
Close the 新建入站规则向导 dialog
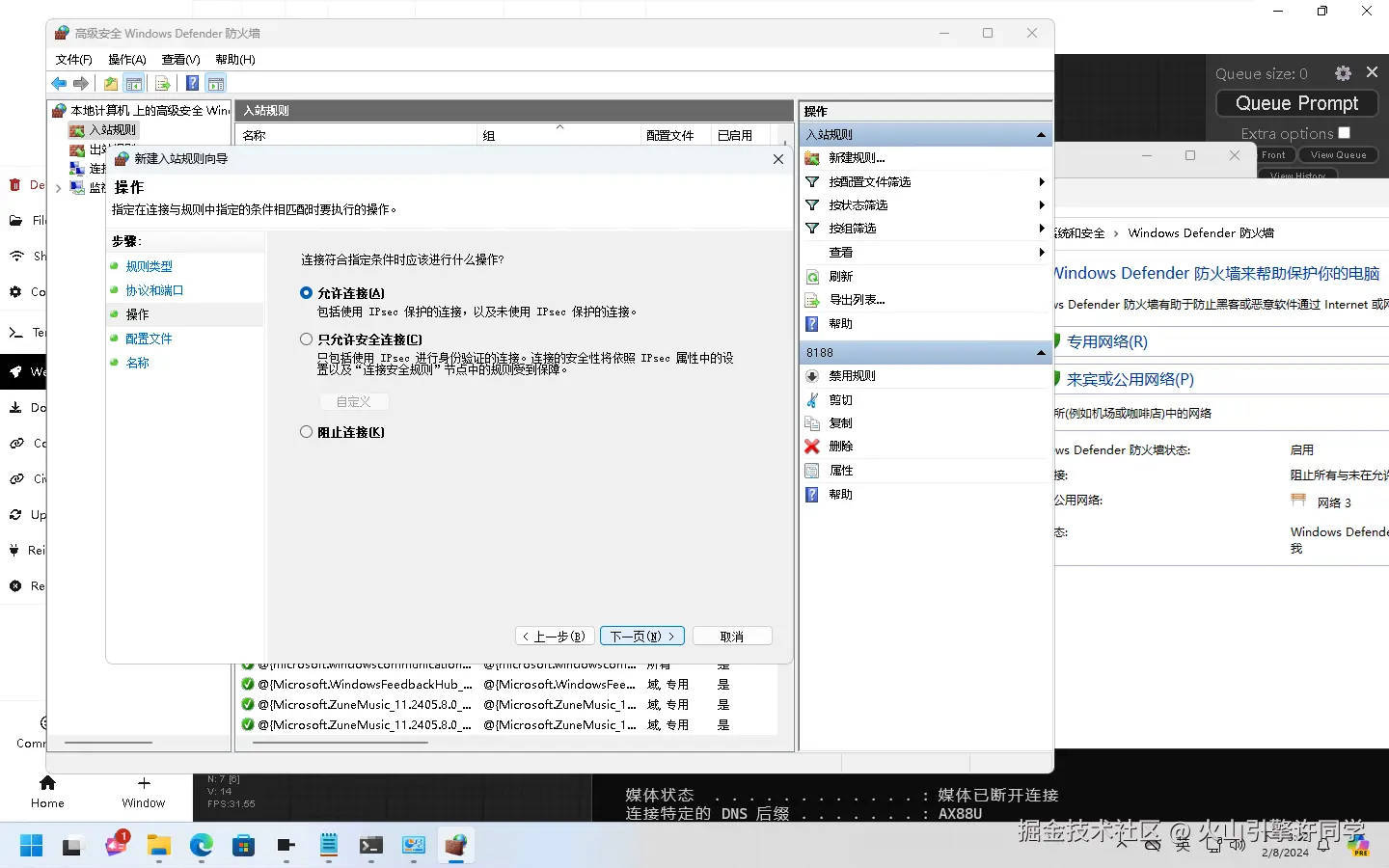[x=778, y=159]
